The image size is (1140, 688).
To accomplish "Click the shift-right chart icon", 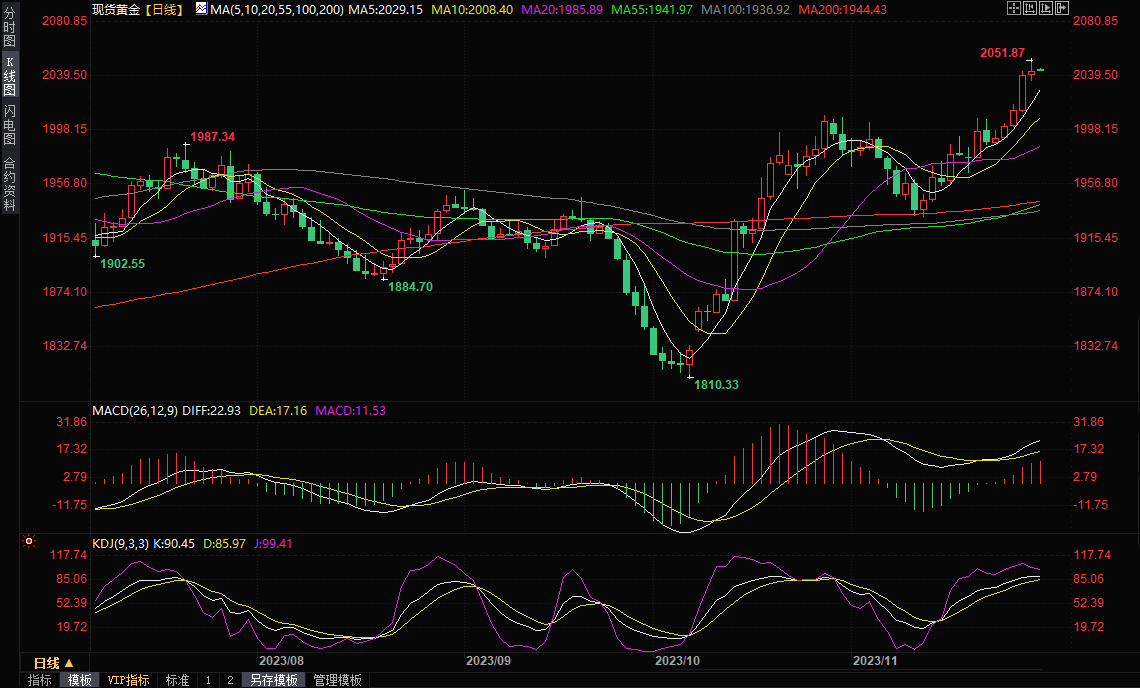I will pyautogui.click(x=1063, y=8).
